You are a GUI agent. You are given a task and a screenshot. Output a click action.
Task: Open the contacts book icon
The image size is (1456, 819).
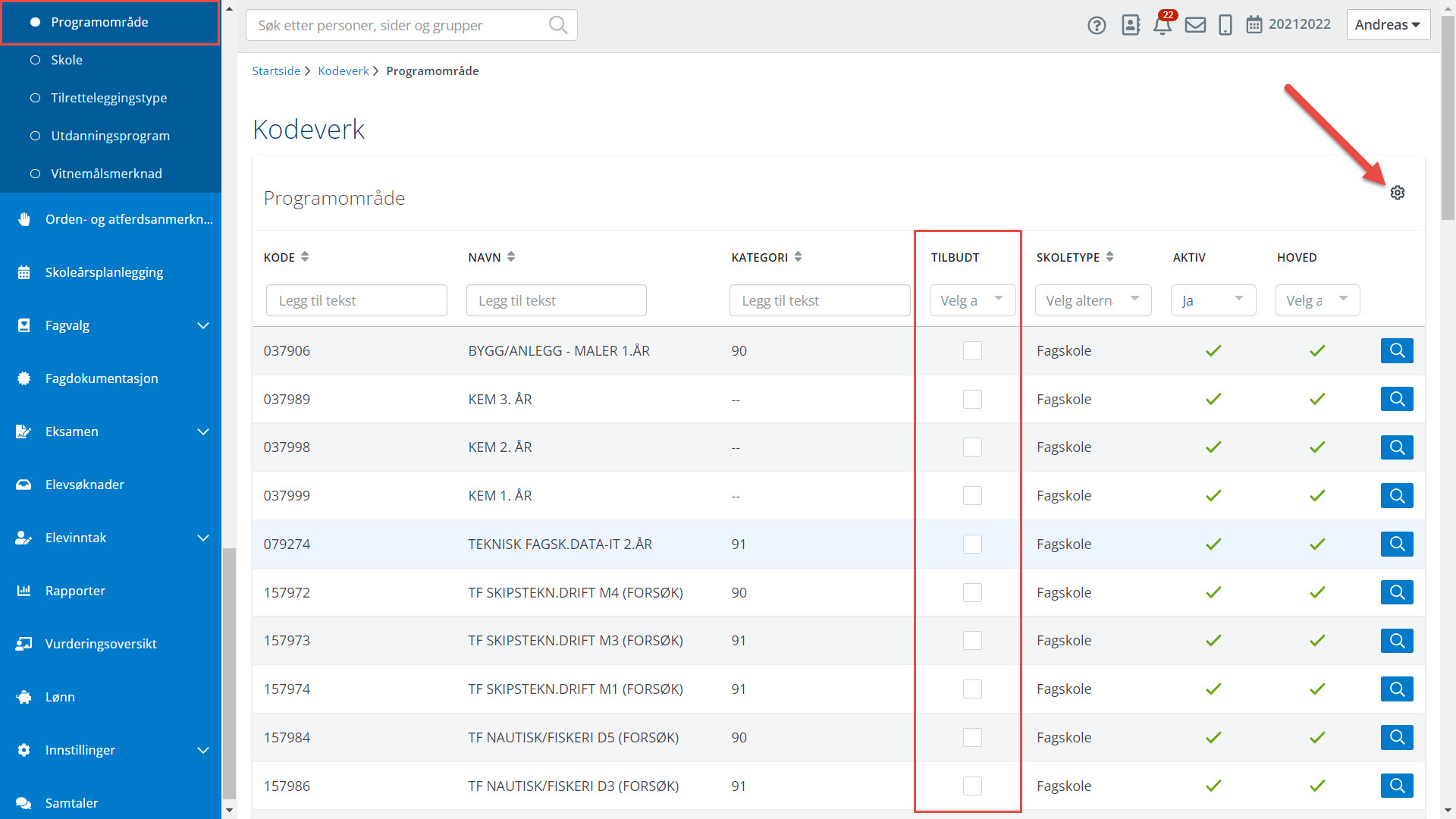coord(1131,25)
